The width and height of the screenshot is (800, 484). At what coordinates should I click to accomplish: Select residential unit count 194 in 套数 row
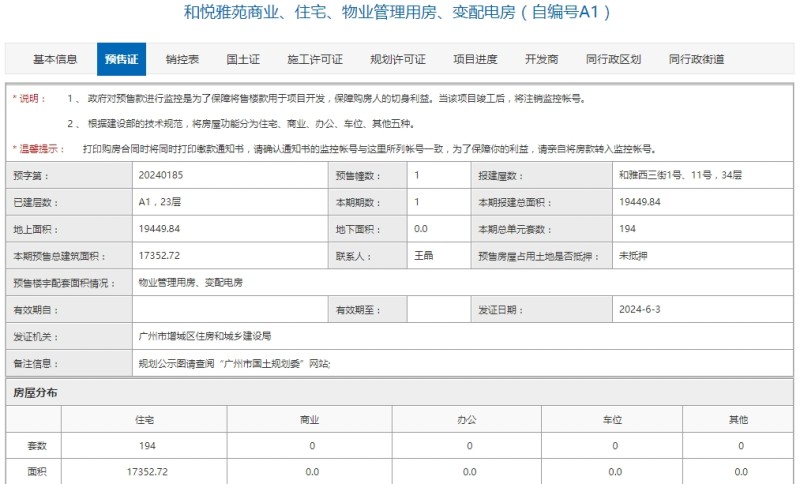point(147,446)
